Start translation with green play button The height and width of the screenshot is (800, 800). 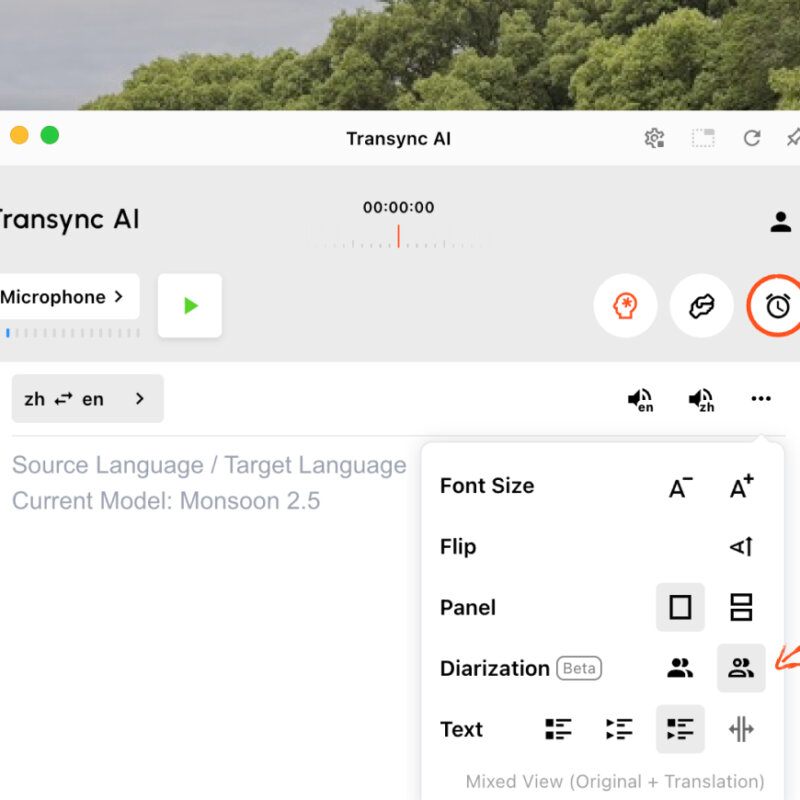pyautogui.click(x=190, y=306)
